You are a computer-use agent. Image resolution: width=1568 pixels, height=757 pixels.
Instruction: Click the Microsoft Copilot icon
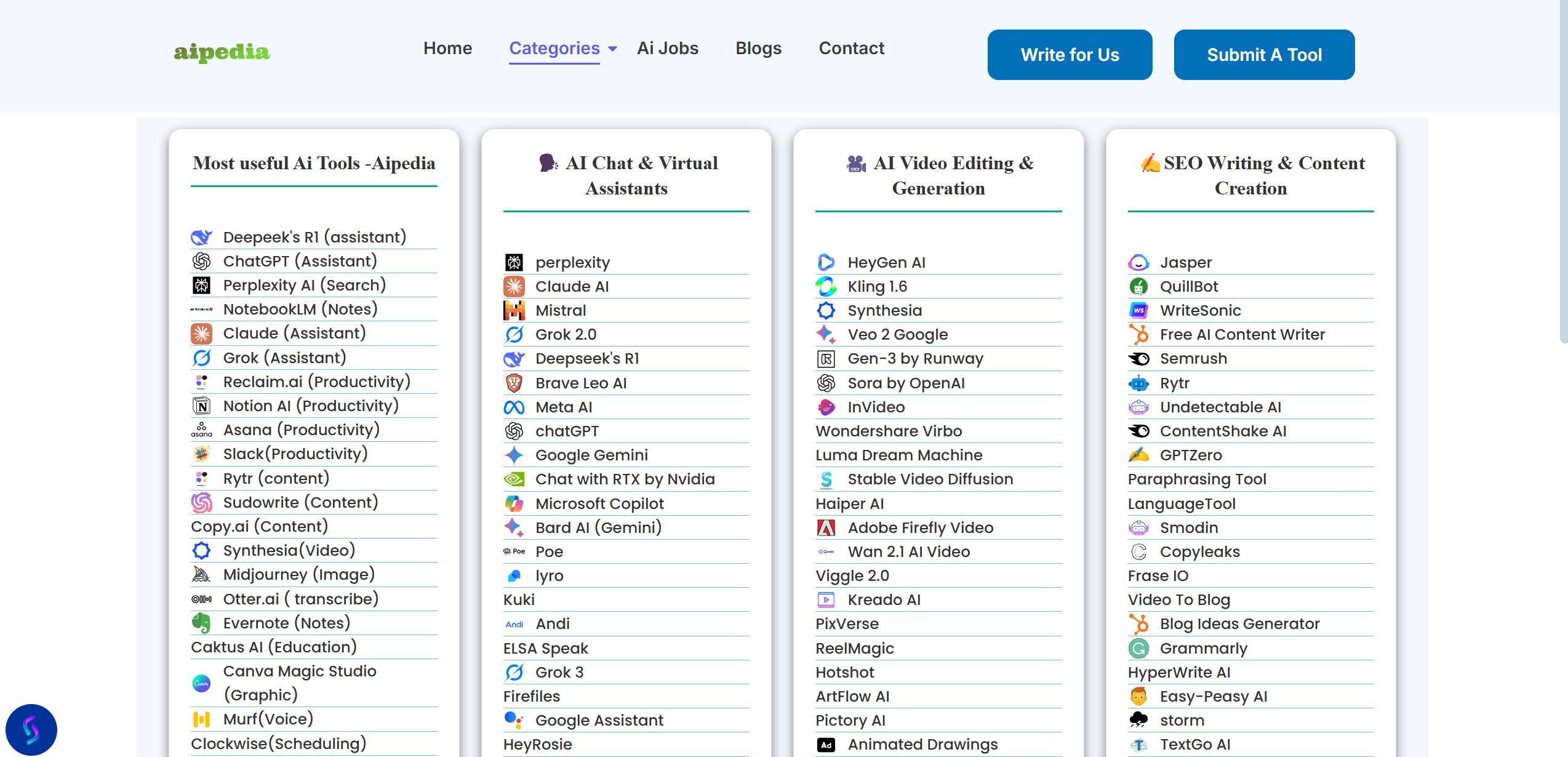pyautogui.click(x=514, y=503)
